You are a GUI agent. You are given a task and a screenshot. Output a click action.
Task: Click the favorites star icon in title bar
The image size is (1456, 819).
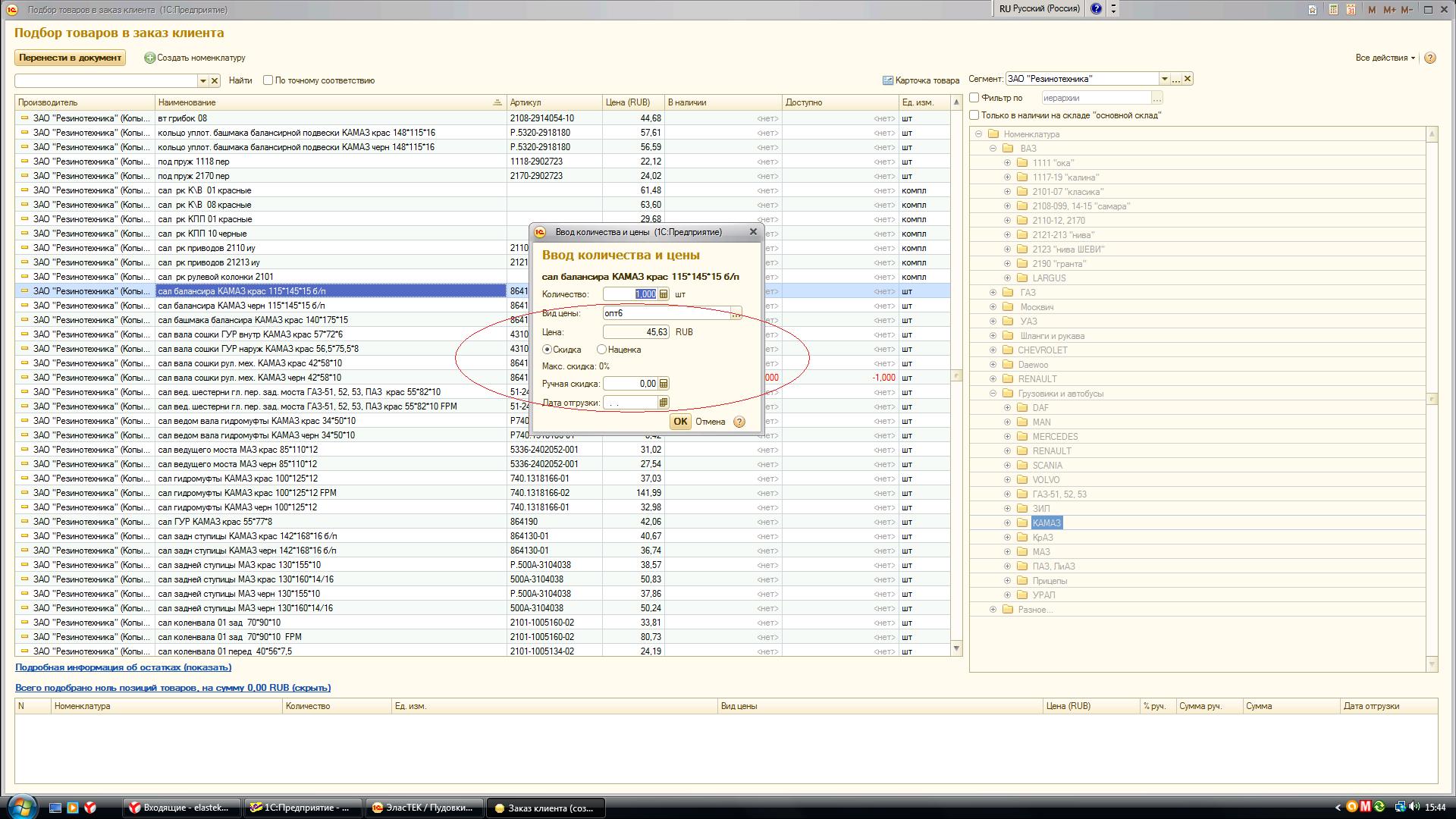(1313, 10)
